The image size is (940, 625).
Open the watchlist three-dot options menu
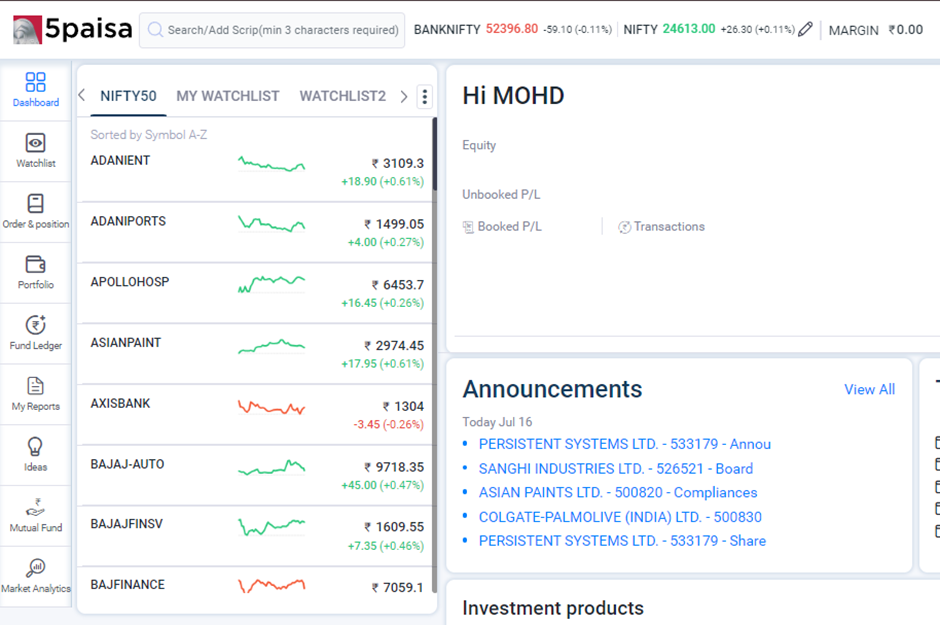[424, 96]
